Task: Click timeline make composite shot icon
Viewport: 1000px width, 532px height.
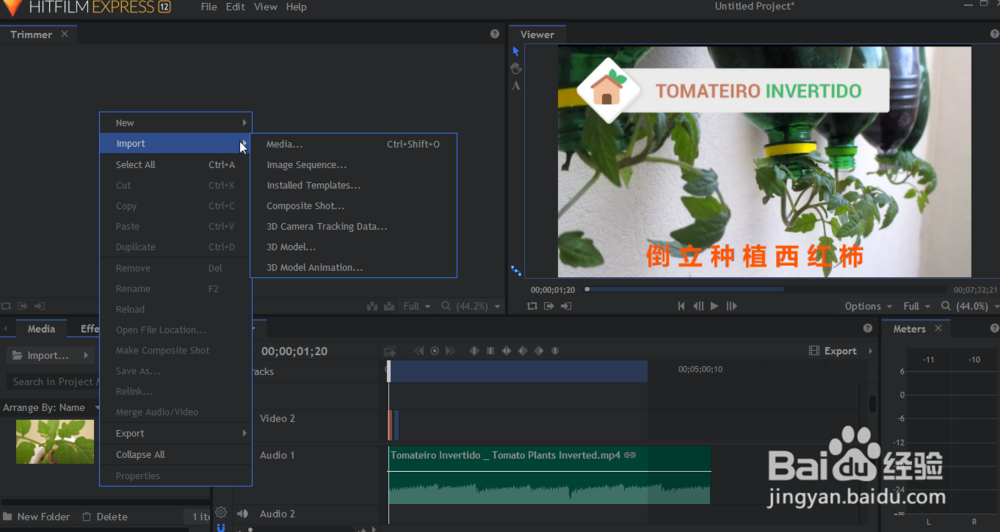Action: click(390, 351)
